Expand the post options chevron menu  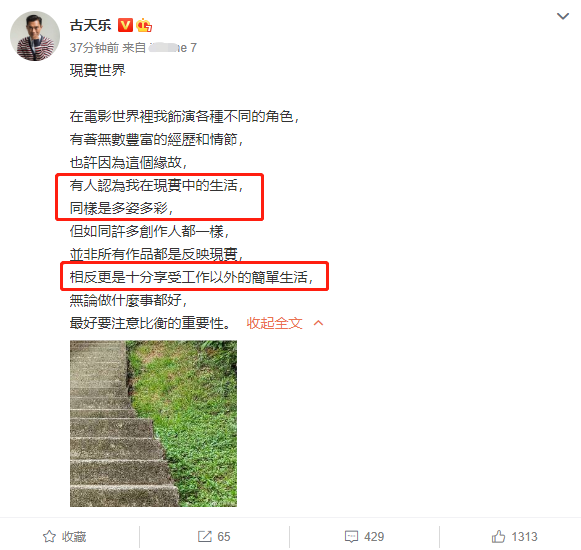(x=562, y=16)
